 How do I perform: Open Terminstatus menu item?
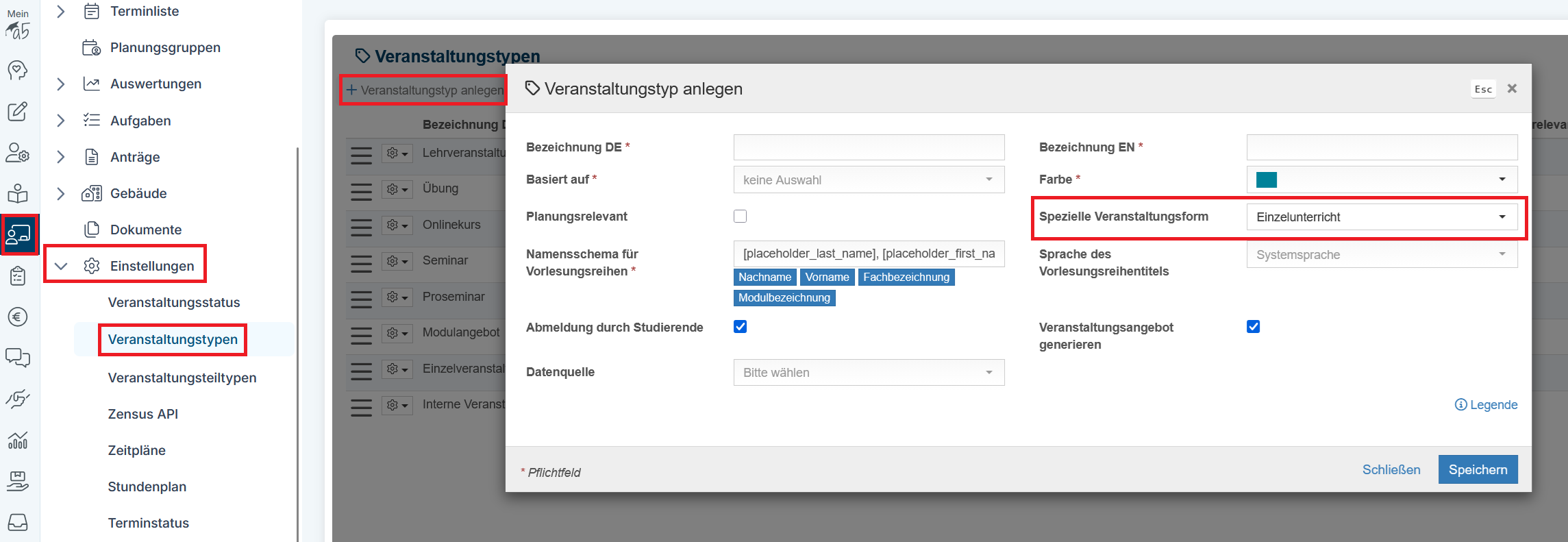tap(148, 523)
